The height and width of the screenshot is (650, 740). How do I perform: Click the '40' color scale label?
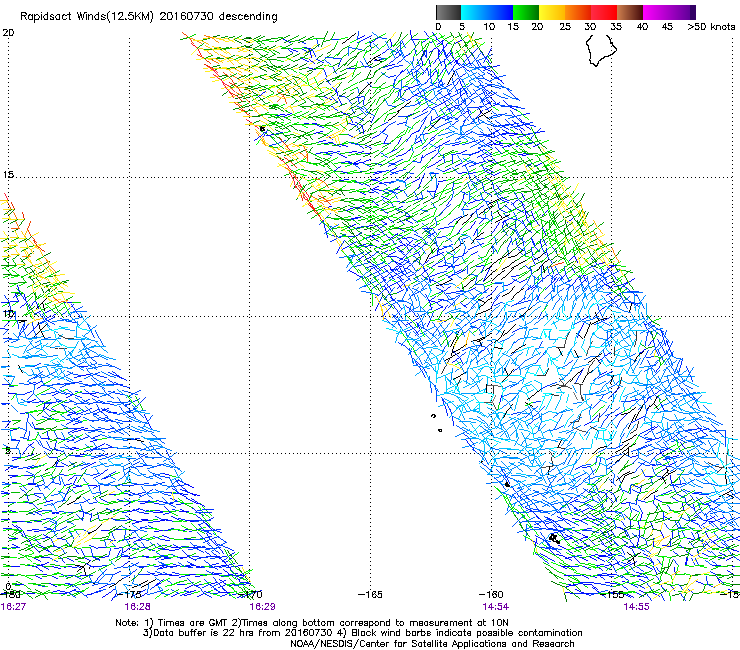642,27
